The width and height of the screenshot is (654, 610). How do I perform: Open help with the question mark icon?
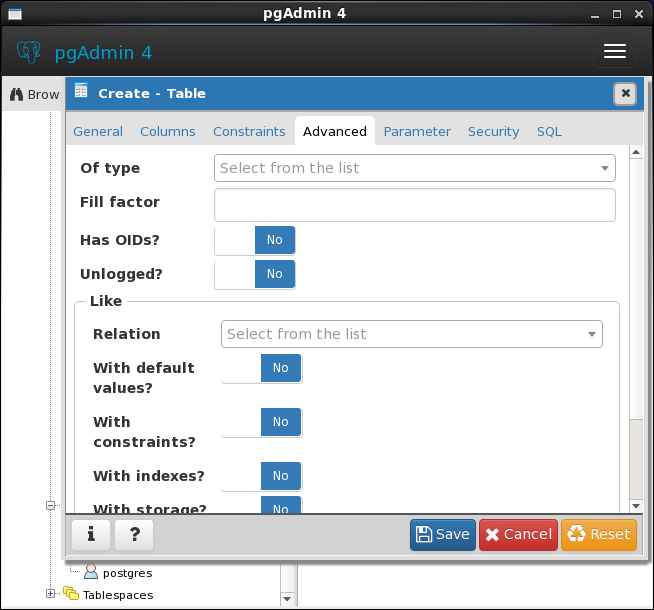click(134, 534)
